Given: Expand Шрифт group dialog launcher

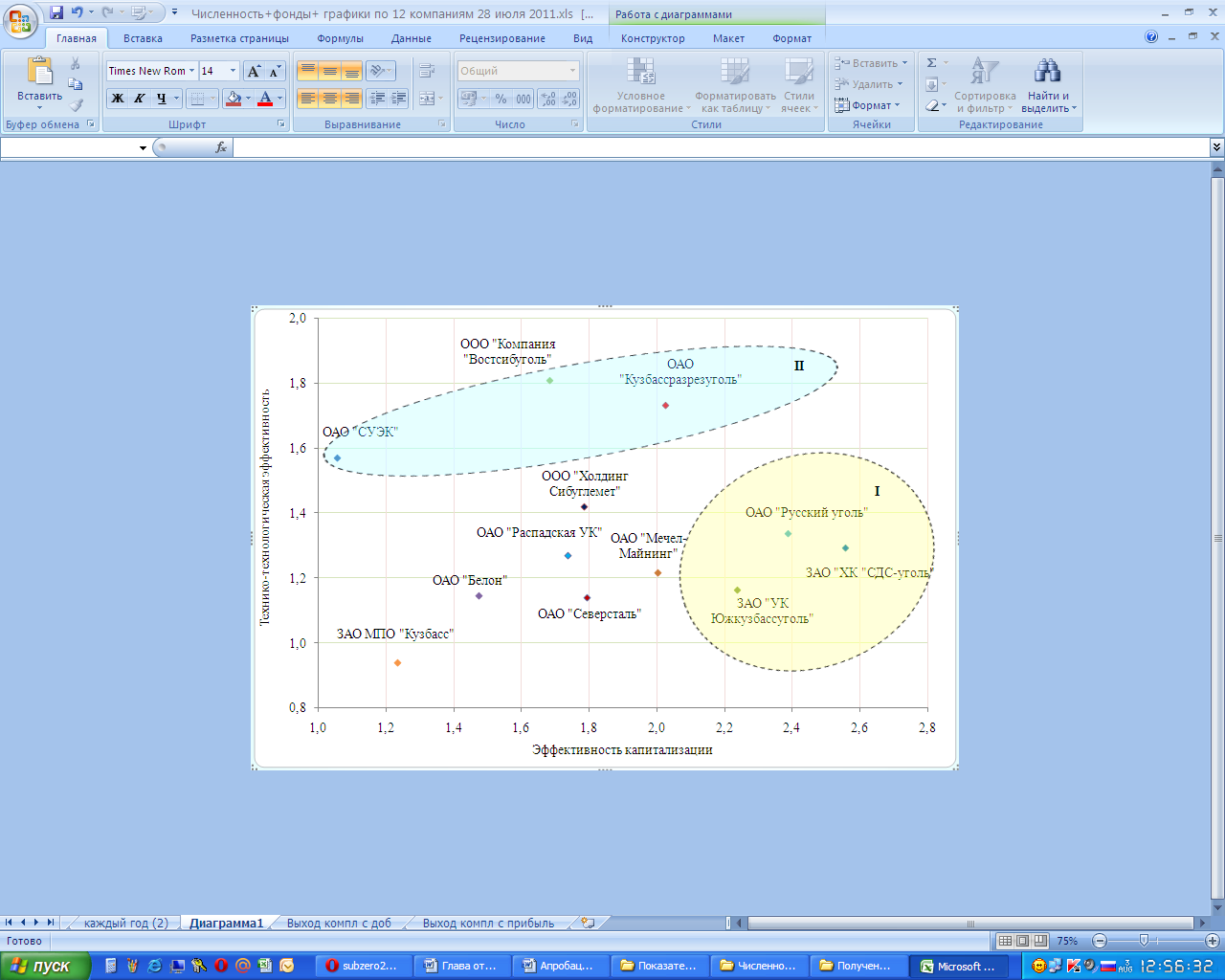Looking at the screenshot, I should (281, 124).
